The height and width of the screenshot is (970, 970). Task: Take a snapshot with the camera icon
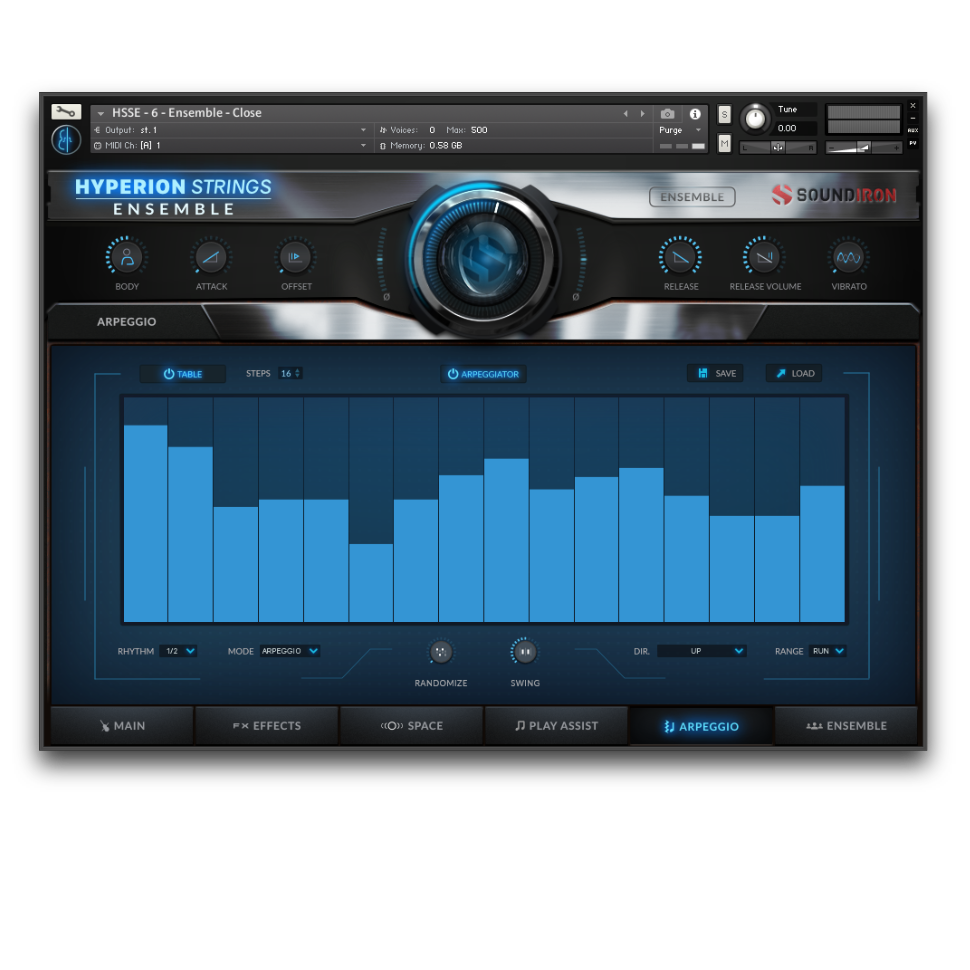click(x=667, y=114)
